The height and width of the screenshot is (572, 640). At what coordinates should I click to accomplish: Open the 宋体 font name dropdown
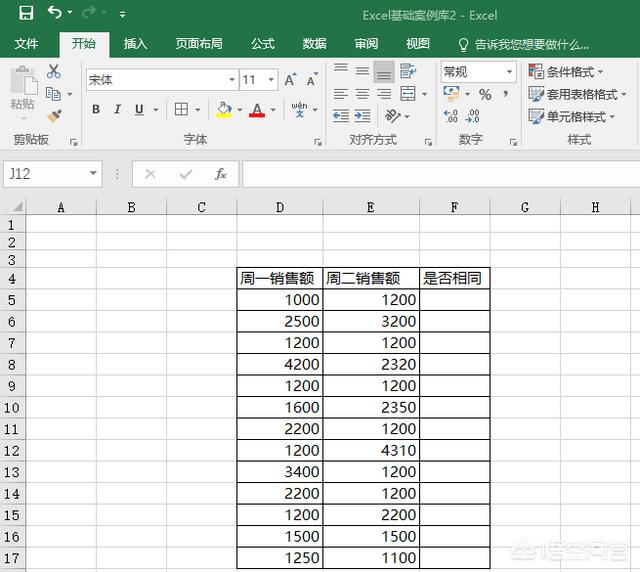(232, 79)
